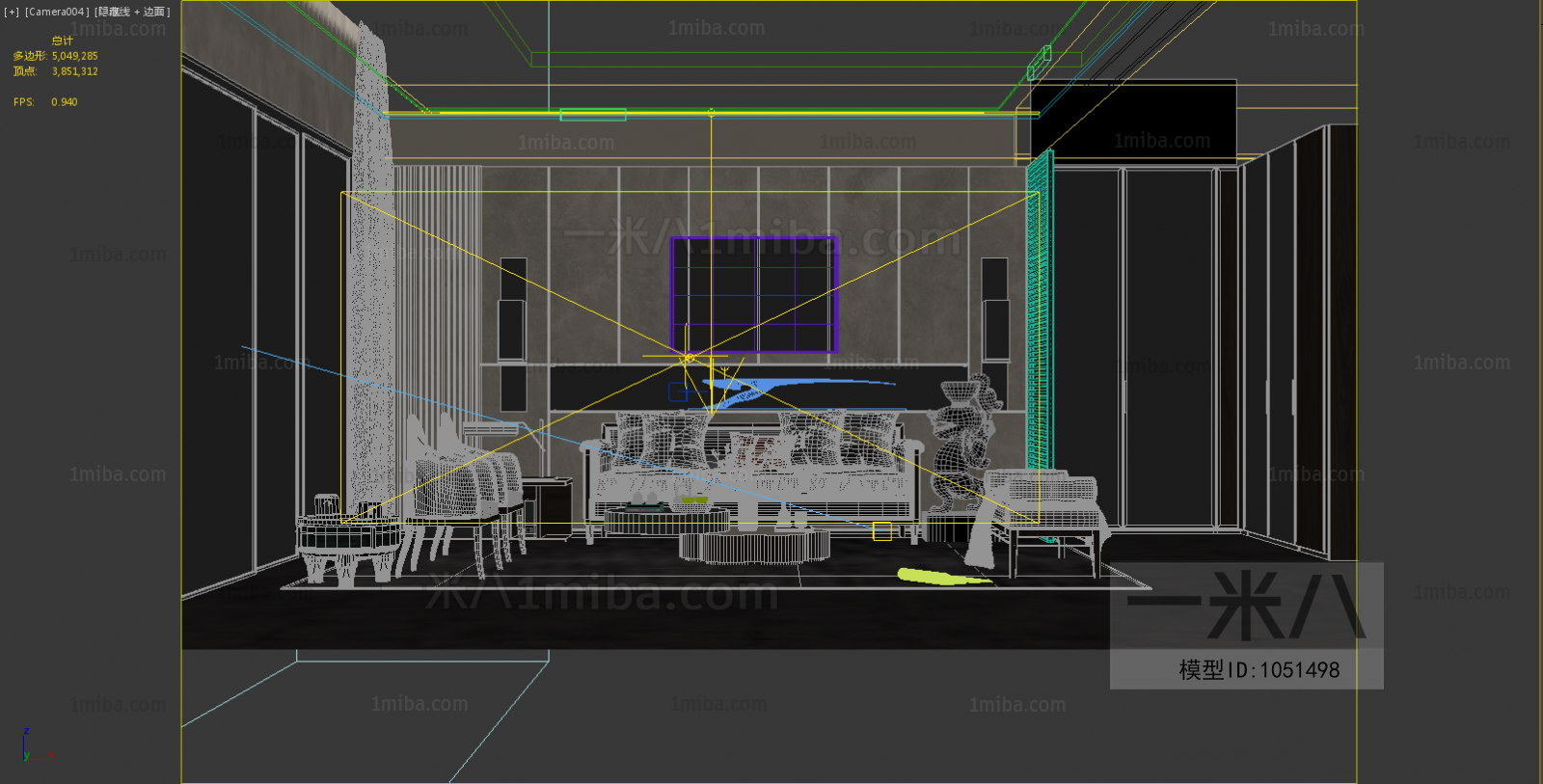Image resolution: width=1543 pixels, height=784 pixels.
Task: Click the 总计 statistics header
Action: pos(63,41)
